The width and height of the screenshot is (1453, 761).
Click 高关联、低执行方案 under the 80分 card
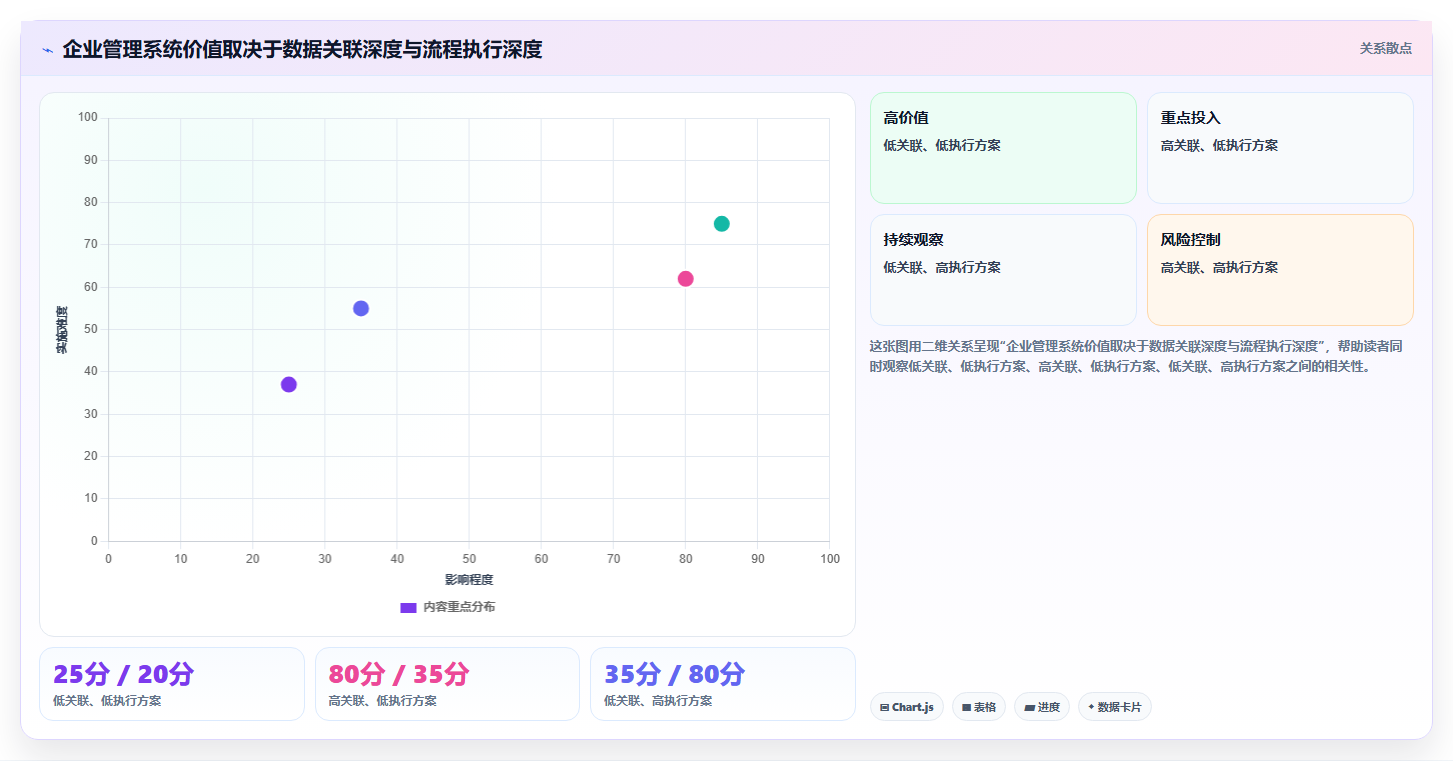[x=382, y=701]
